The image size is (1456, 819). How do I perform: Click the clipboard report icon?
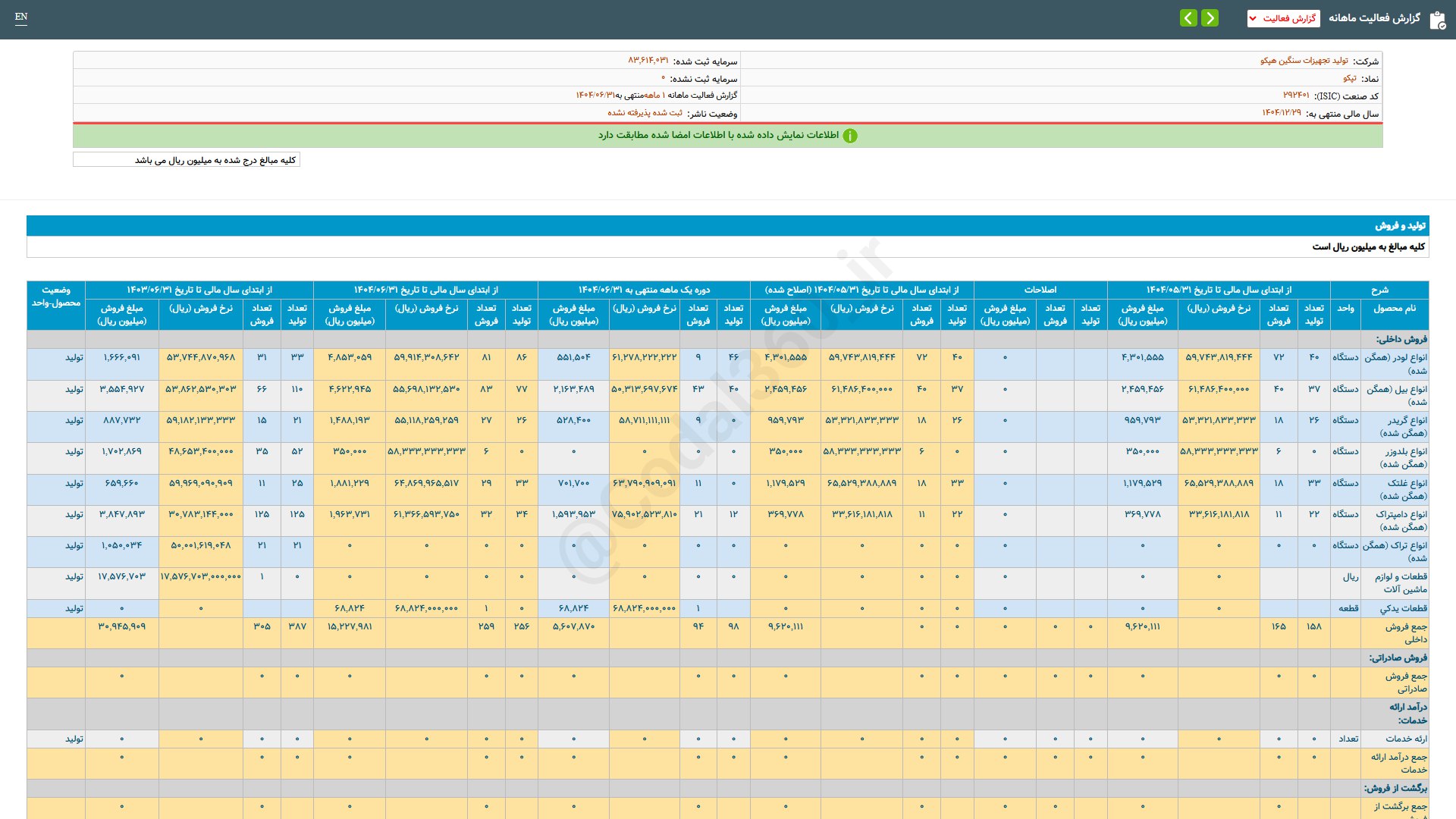(x=1437, y=20)
